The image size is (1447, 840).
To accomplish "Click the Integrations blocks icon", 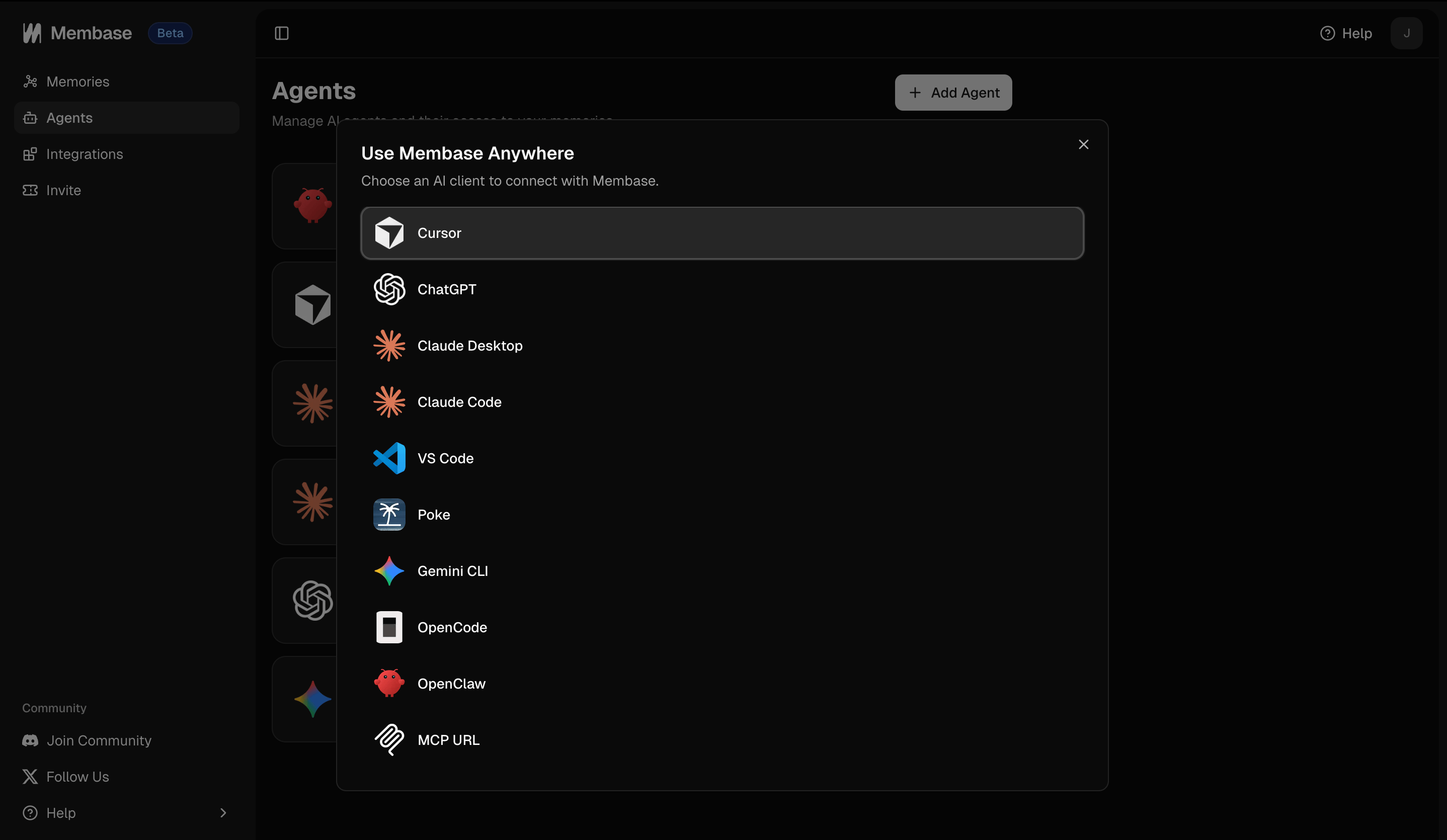I will 30,154.
